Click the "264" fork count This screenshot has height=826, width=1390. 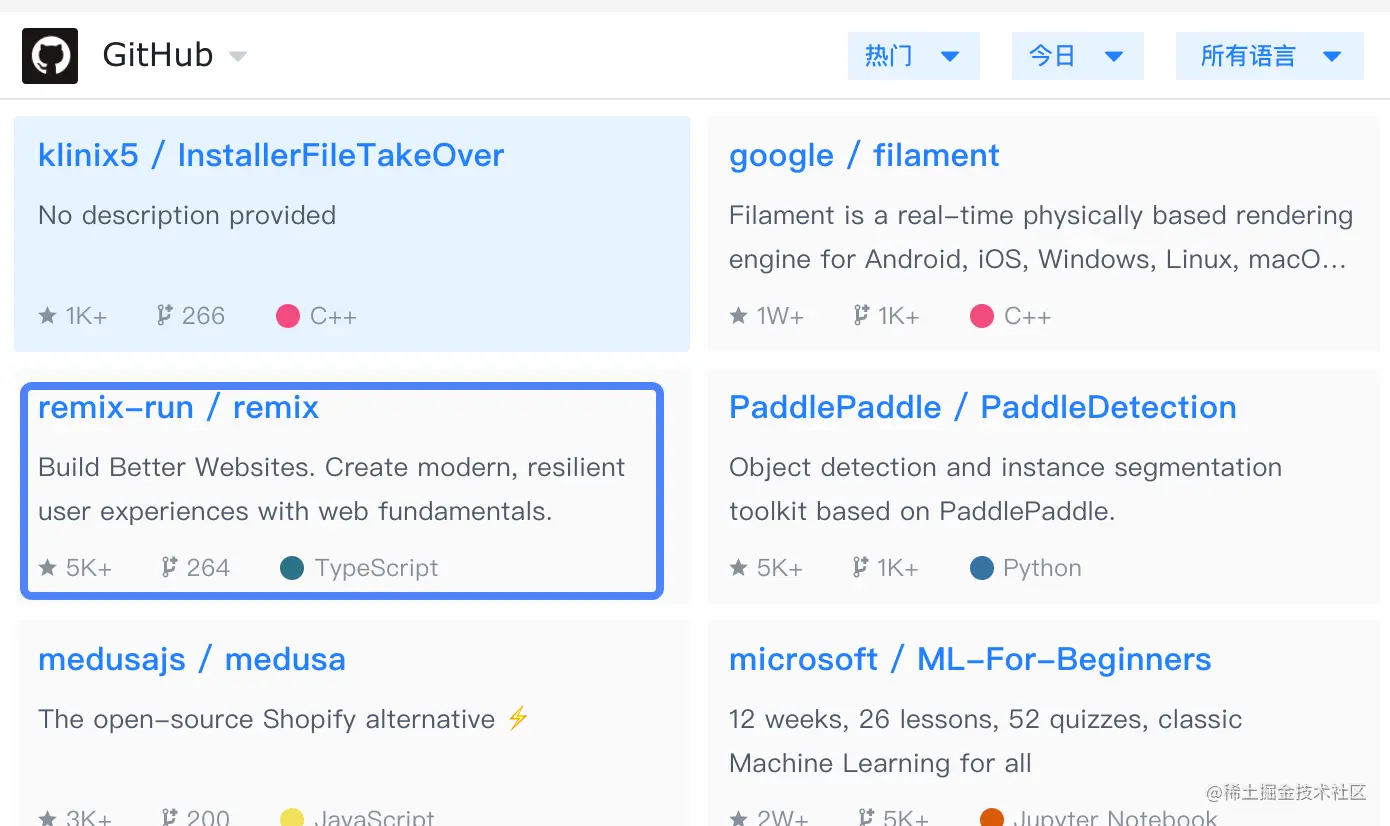click(x=209, y=568)
